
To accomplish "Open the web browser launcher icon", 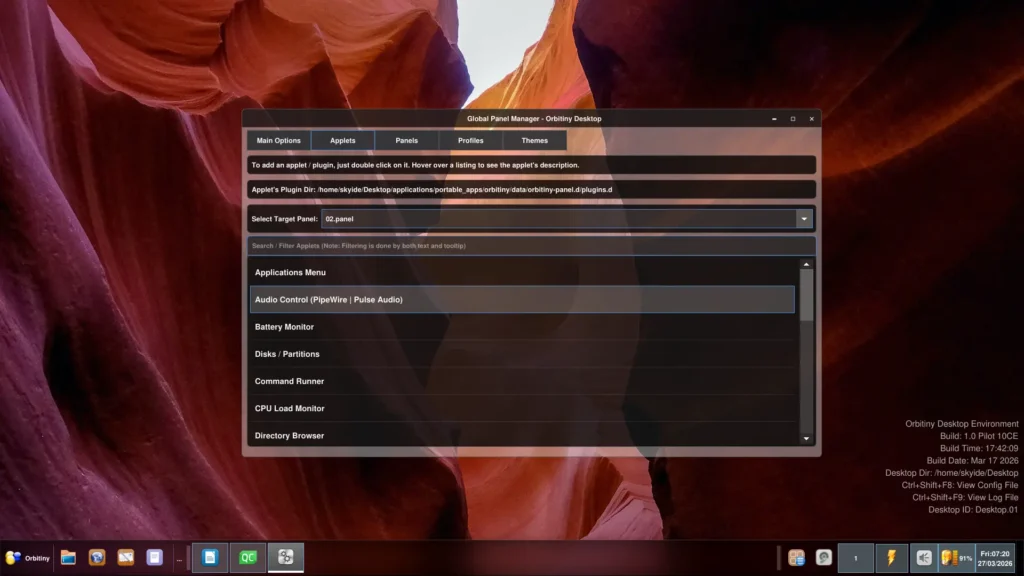I will pos(97,558).
